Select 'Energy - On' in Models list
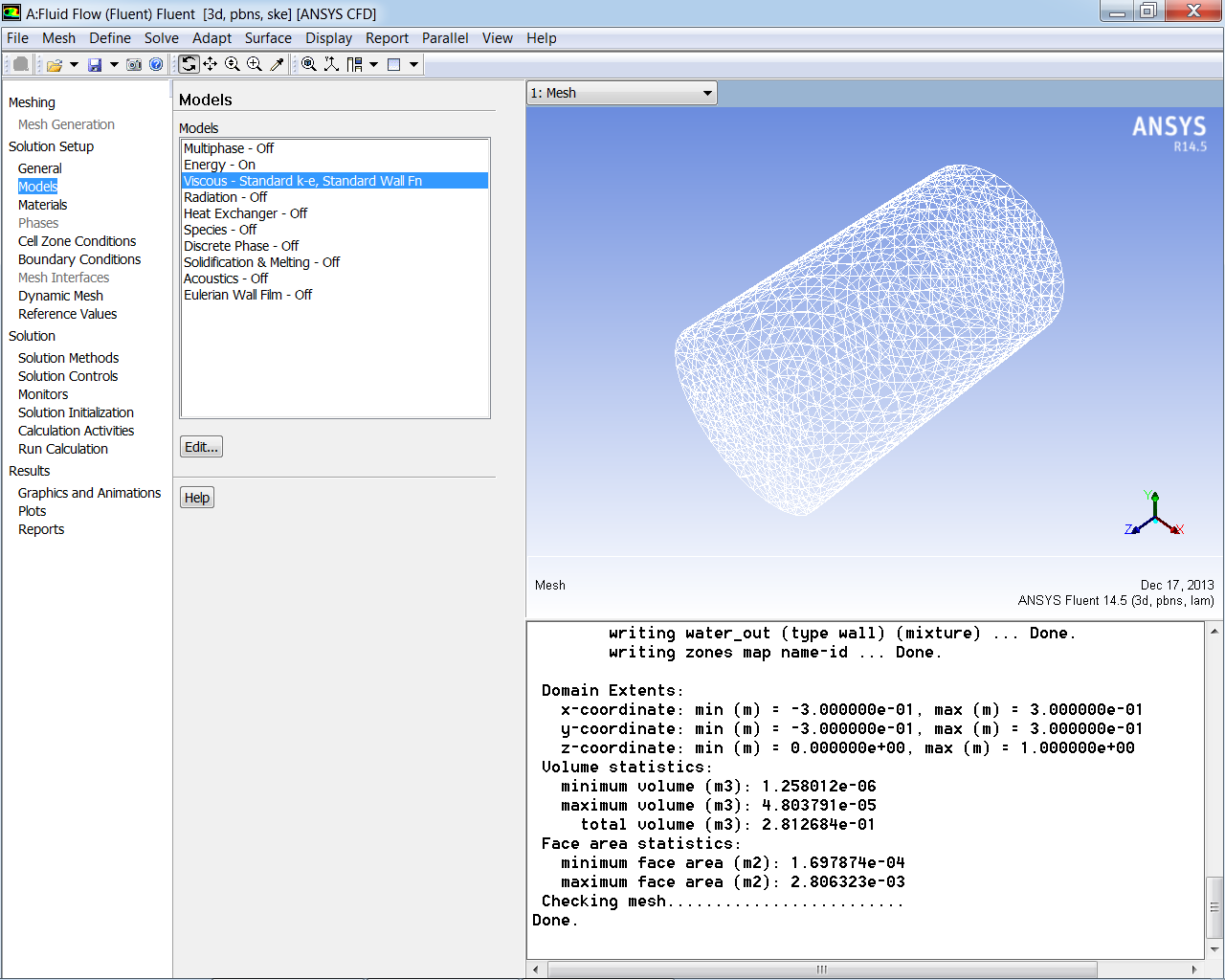This screenshot has width=1225, height=980. tap(335, 165)
